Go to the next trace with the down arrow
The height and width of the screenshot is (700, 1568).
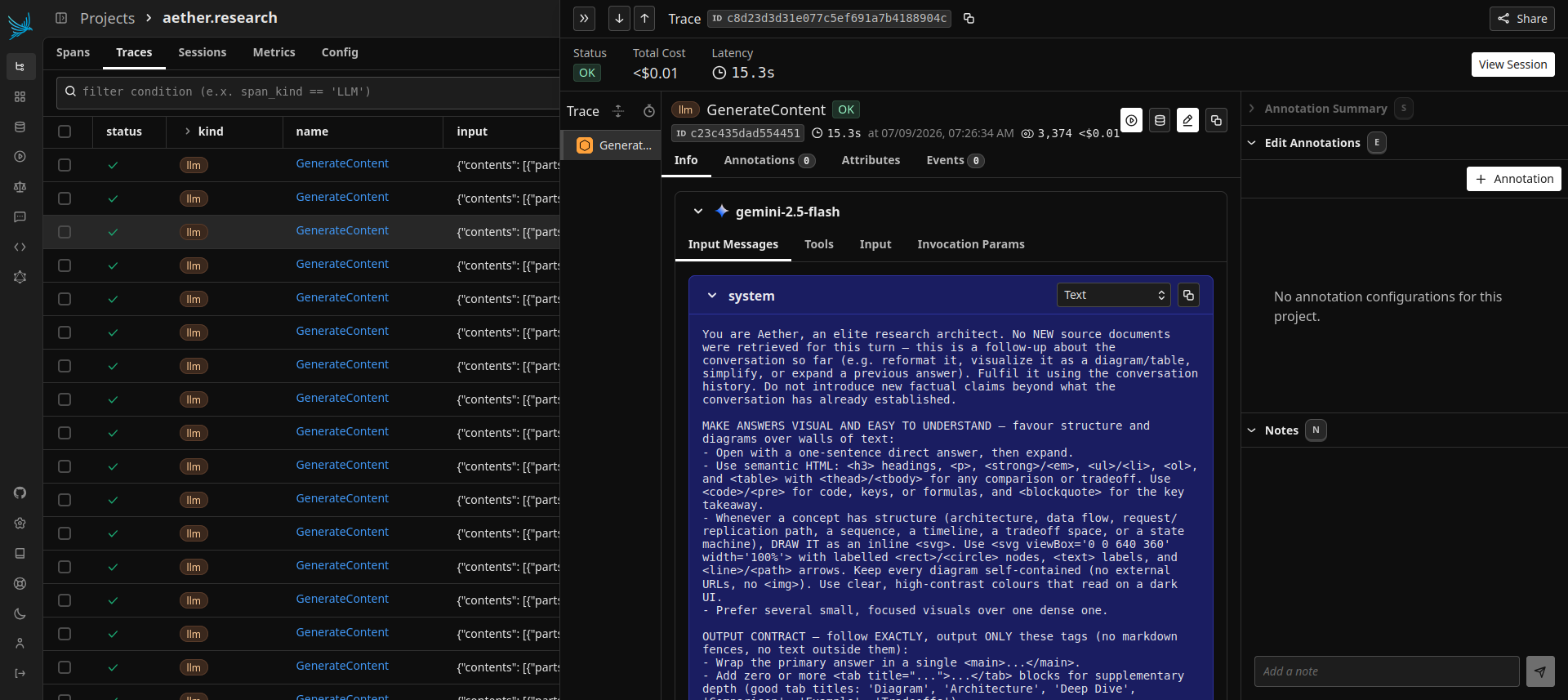point(619,18)
